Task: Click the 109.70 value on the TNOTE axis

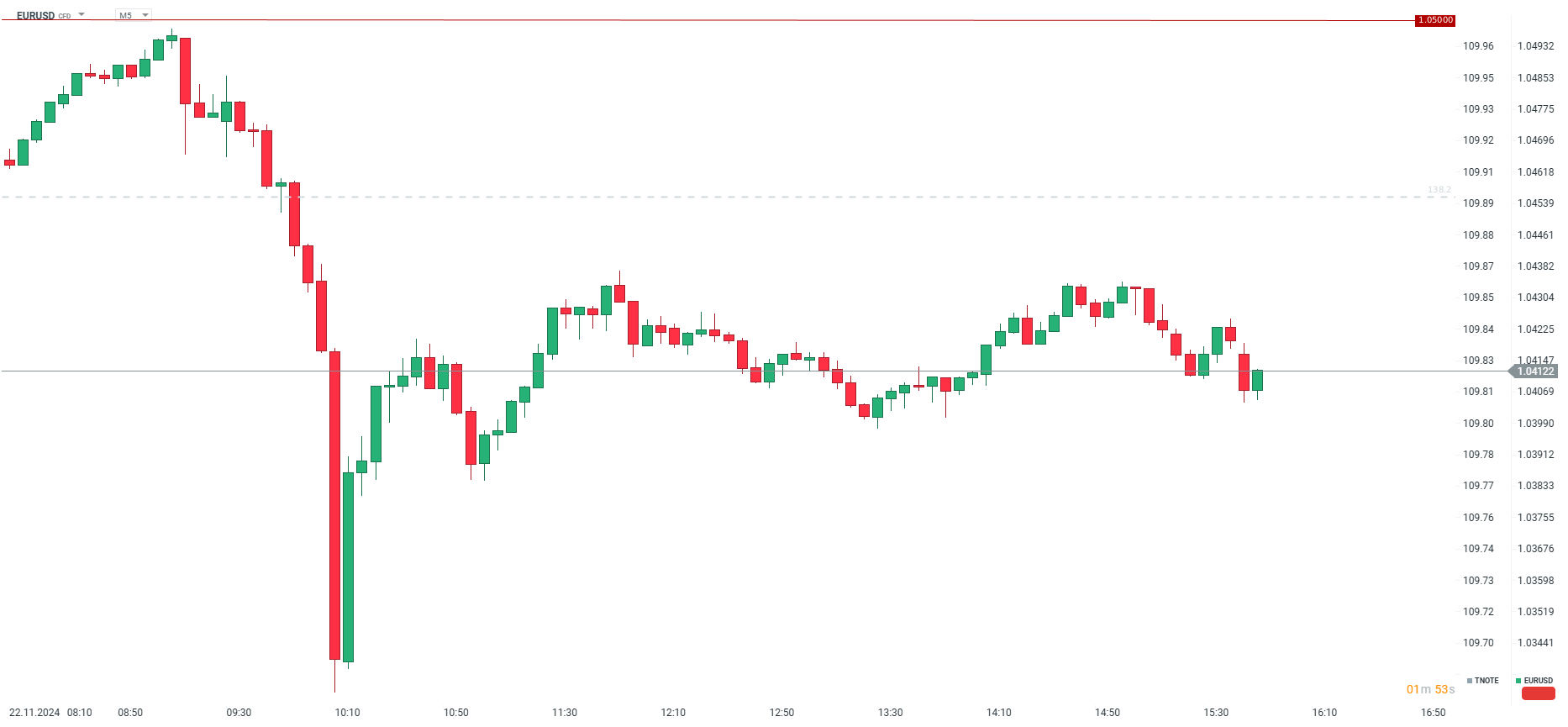Action: (x=1478, y=643)
